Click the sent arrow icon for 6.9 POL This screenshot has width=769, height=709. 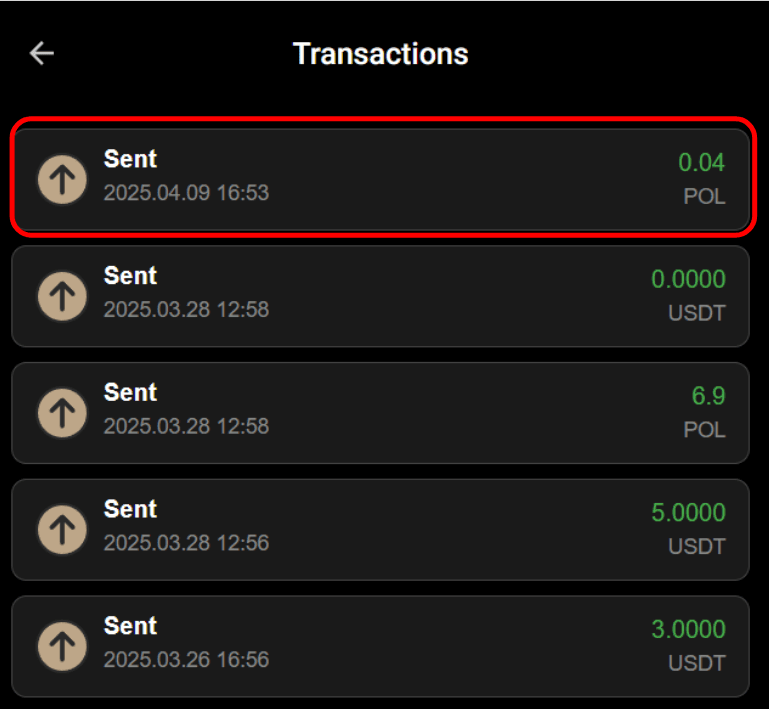pos(62,413)
